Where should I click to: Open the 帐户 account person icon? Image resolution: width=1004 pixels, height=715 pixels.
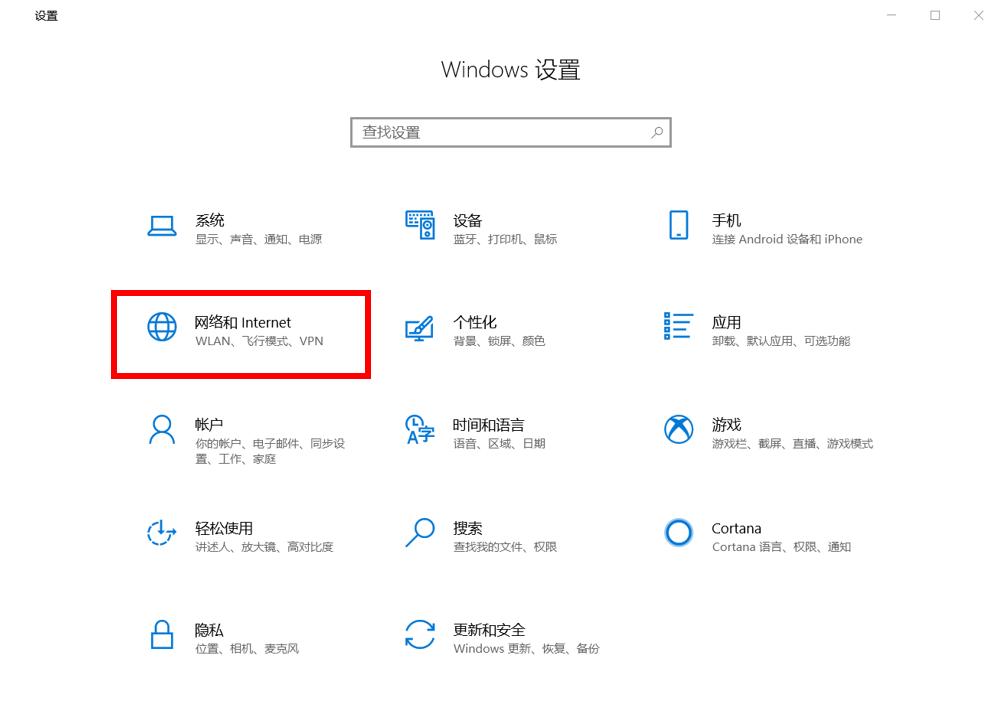tap(161, 430)
